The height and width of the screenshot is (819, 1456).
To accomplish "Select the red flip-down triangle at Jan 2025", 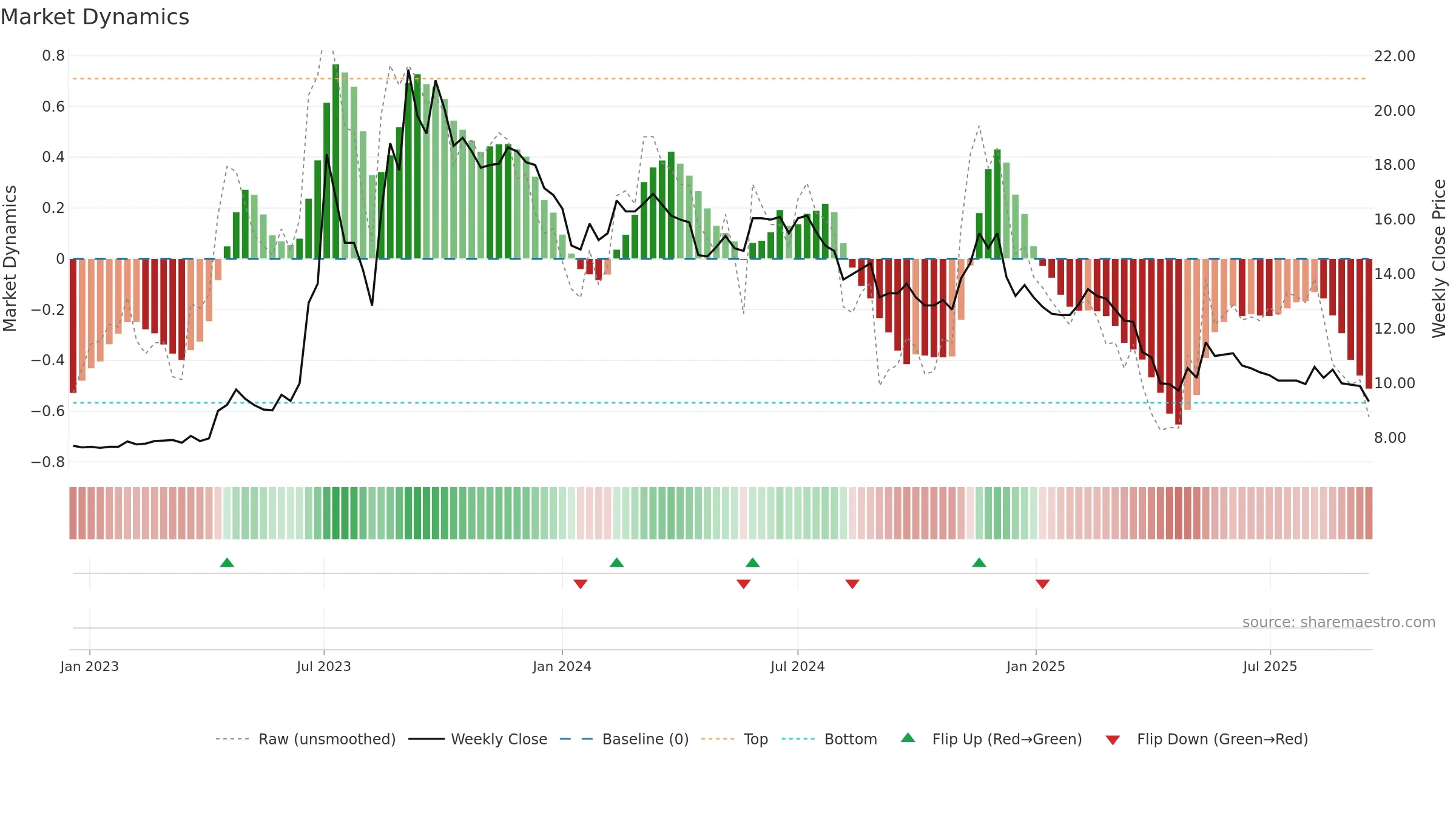I will [1043, 584].
